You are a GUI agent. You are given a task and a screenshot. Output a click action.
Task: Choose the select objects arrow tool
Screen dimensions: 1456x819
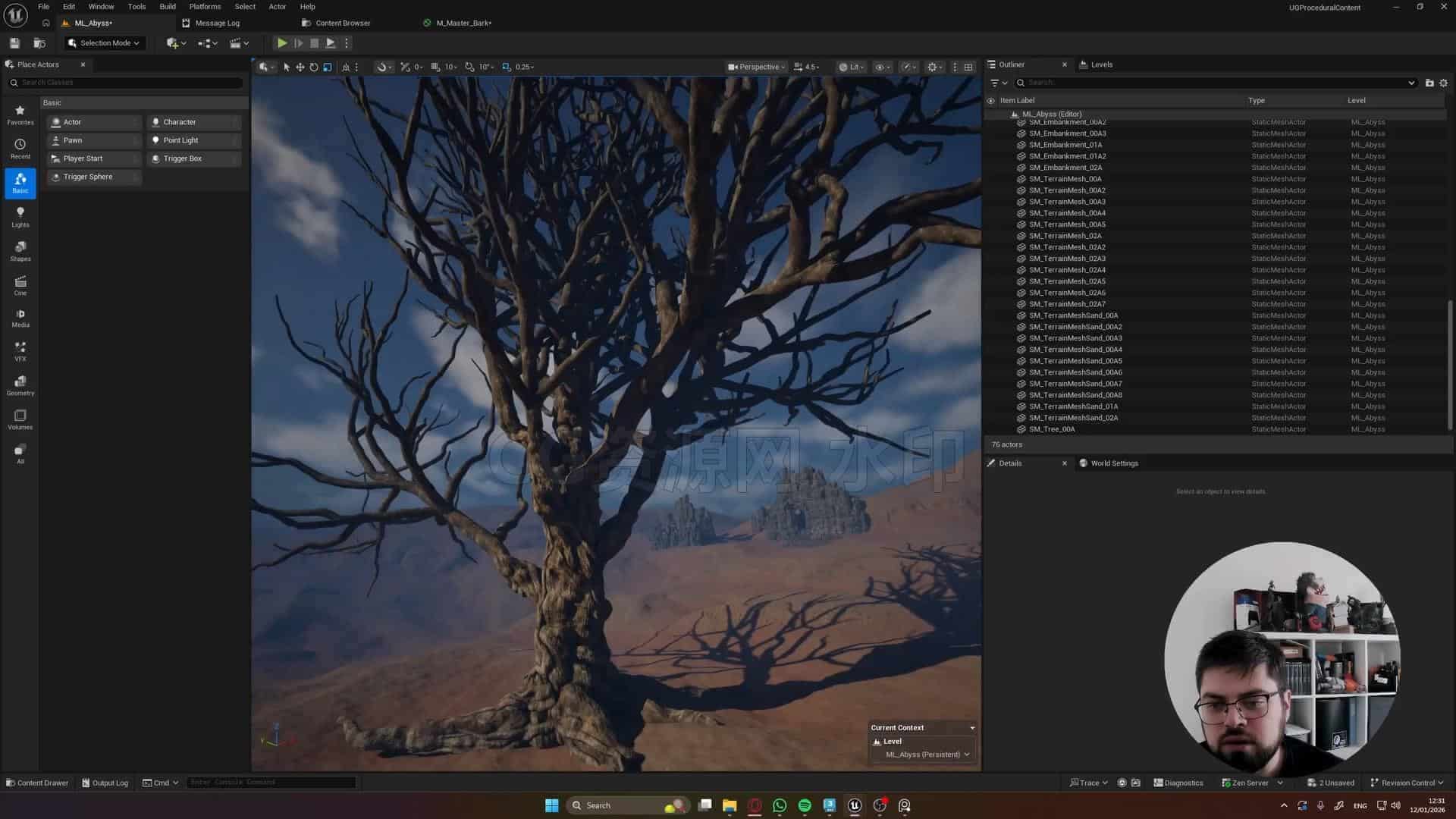coord(287,67)
